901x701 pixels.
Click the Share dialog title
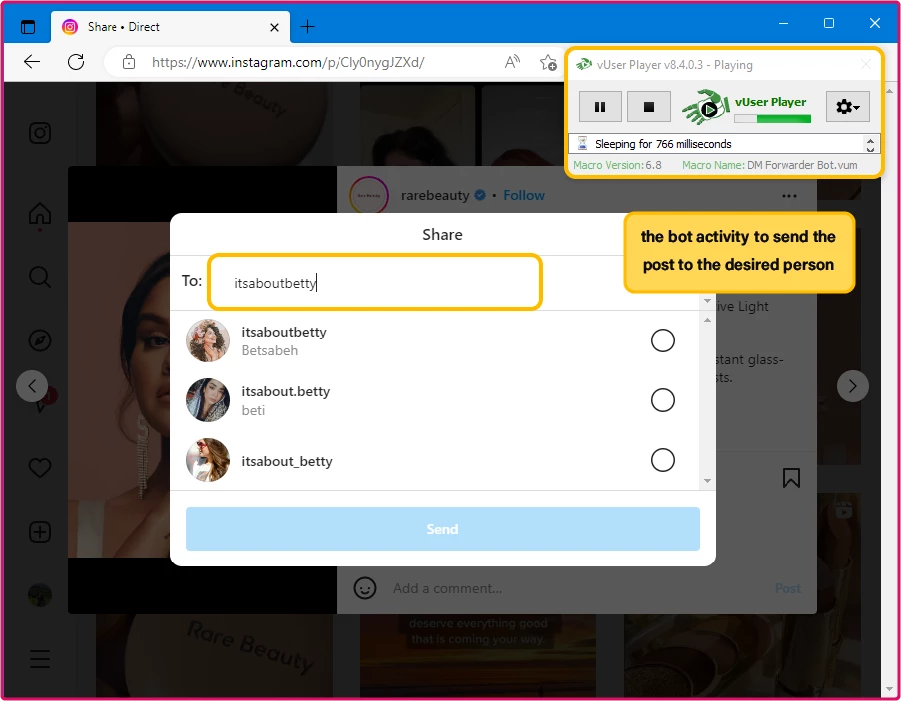tap(442, 234)
